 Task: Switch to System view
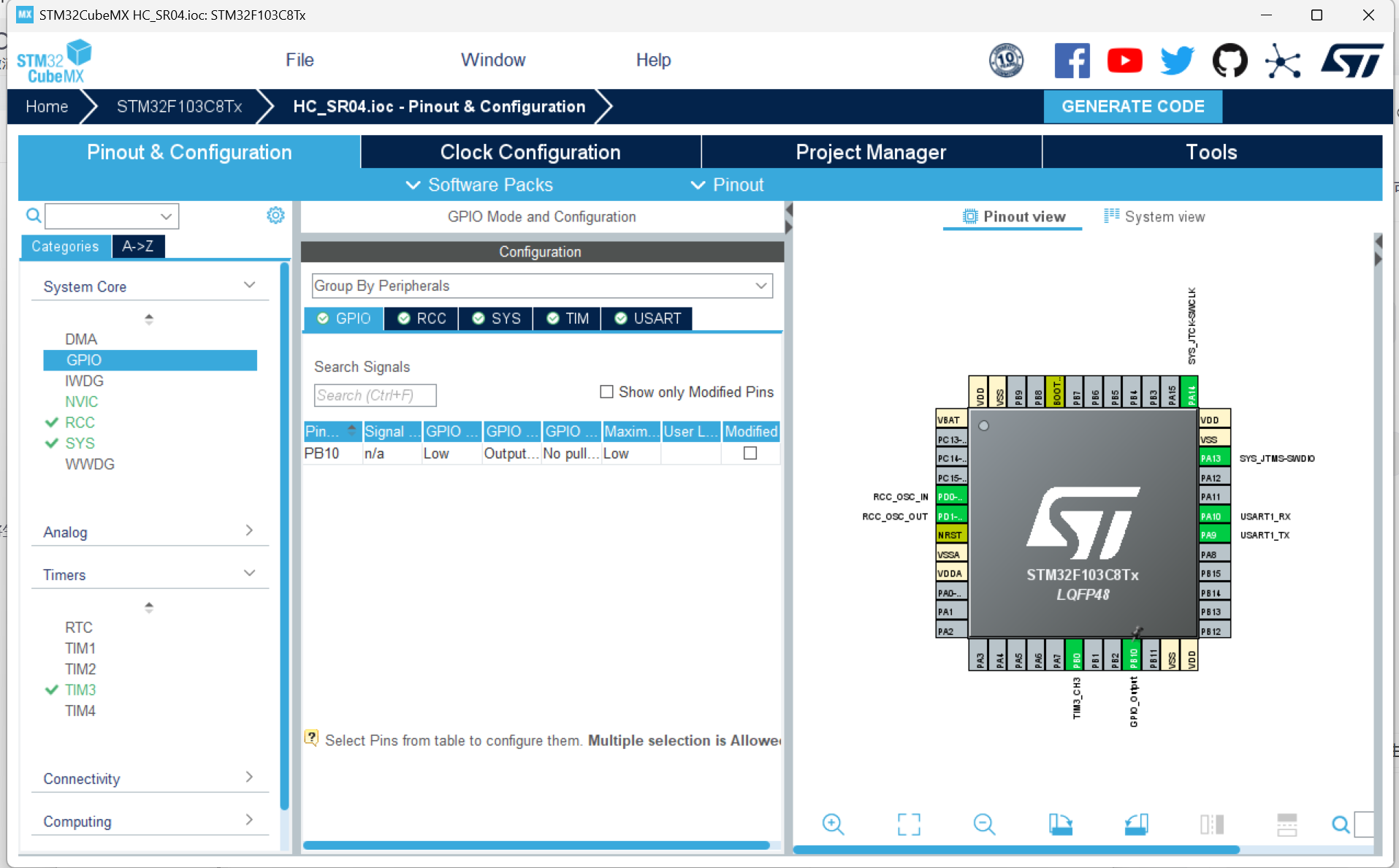1155,216
